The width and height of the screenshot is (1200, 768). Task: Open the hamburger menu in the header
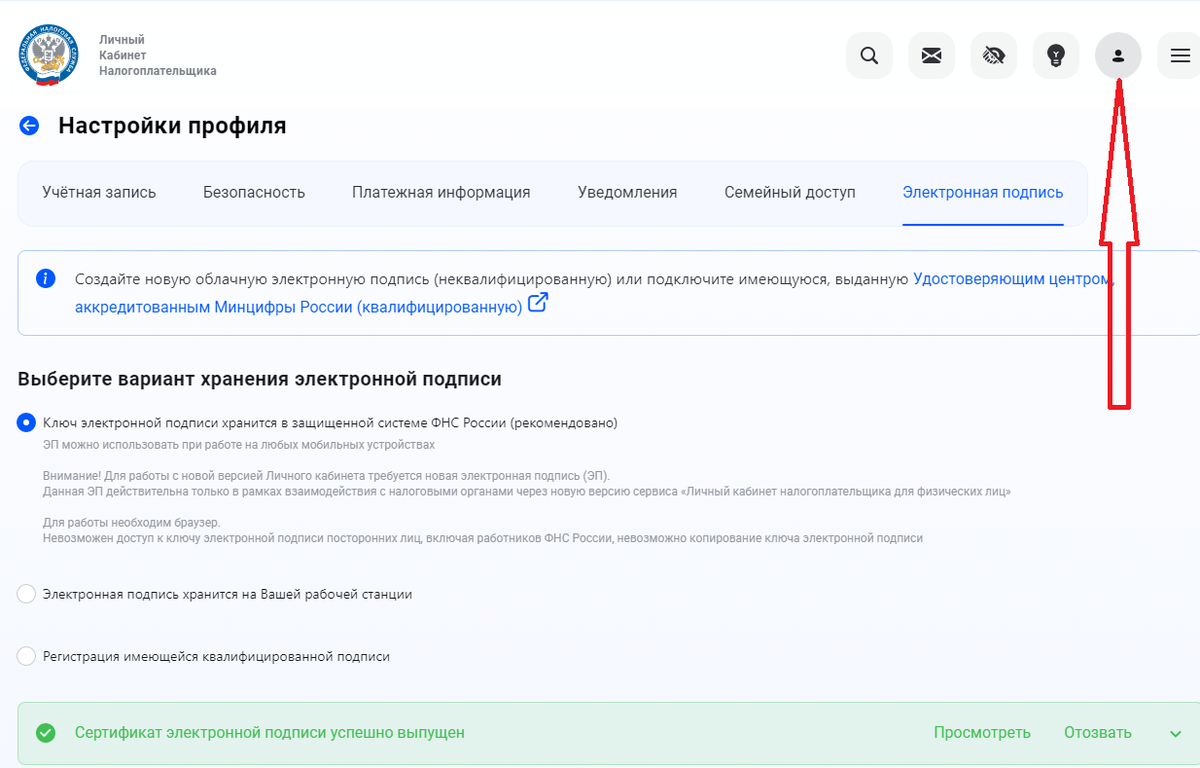tap(1180, 55)
